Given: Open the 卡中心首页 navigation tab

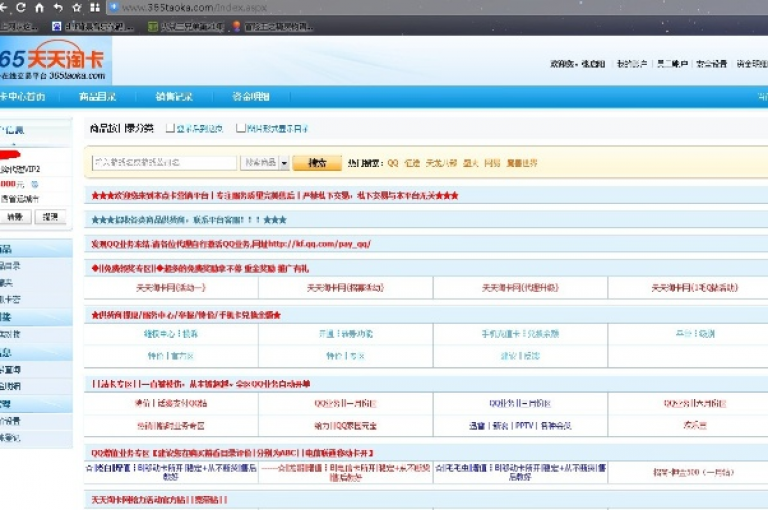Looking at the screenshot, I should (22, 97).
